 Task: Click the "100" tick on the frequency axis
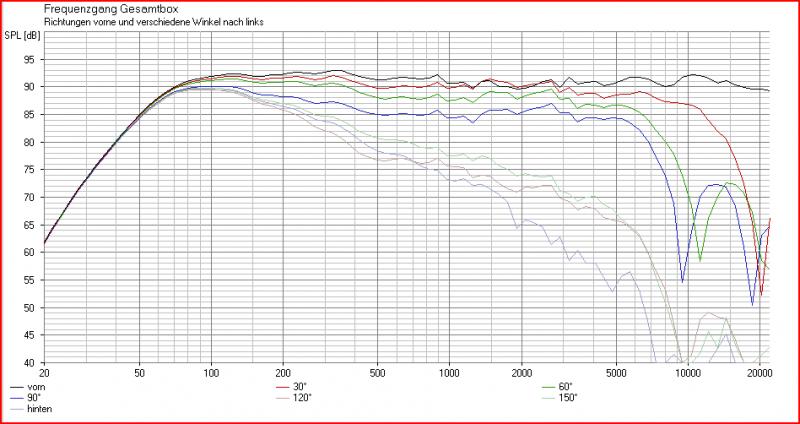(x=212, y=373)
